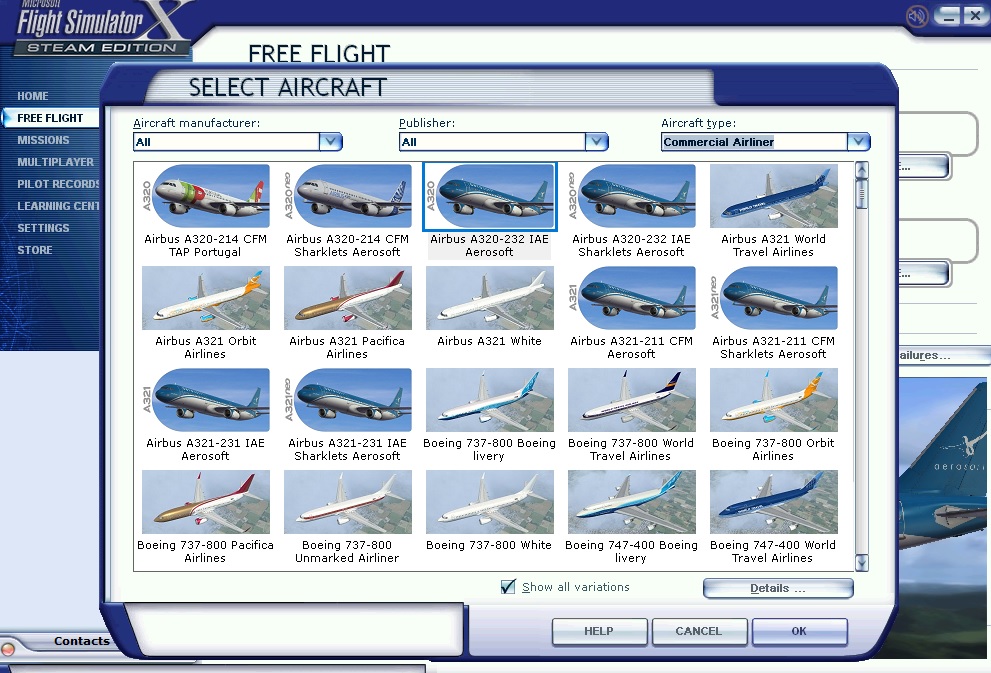The height and width of the screenshot is (673, 991).
Task: Click the Contacts status orb icon
Action: 8,649
